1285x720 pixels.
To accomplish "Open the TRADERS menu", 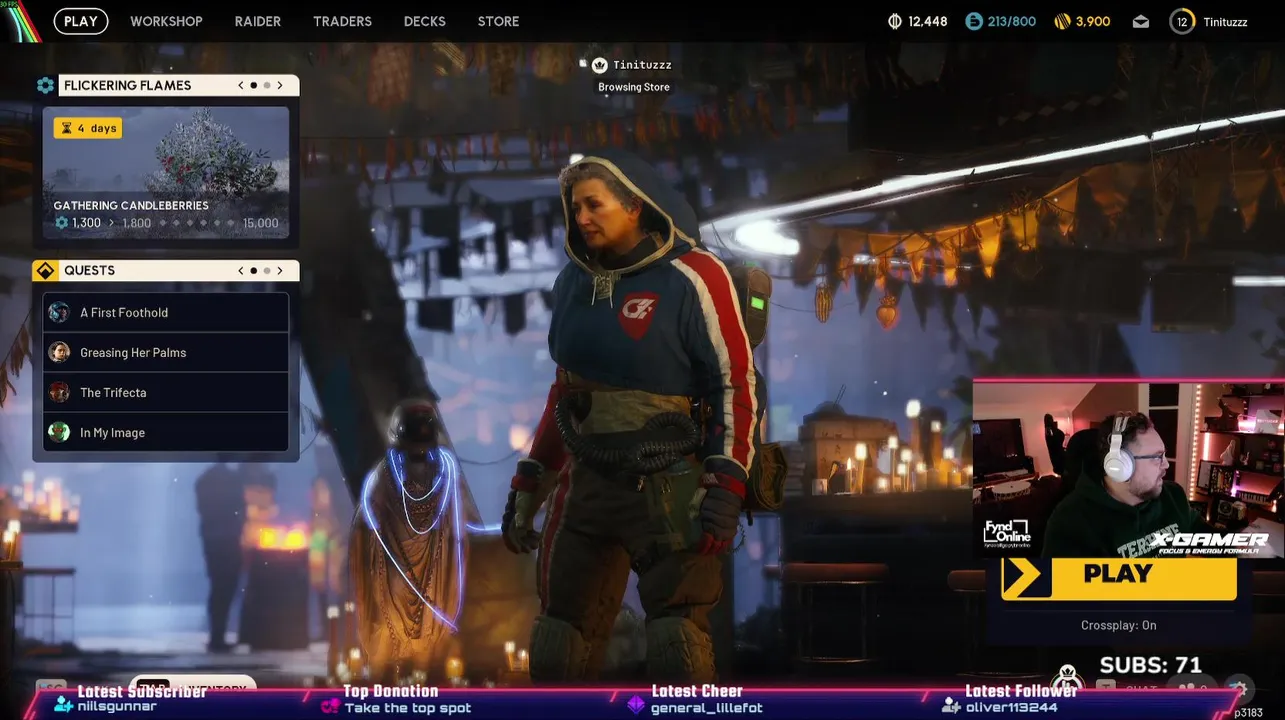I will (x=342, y=21).
